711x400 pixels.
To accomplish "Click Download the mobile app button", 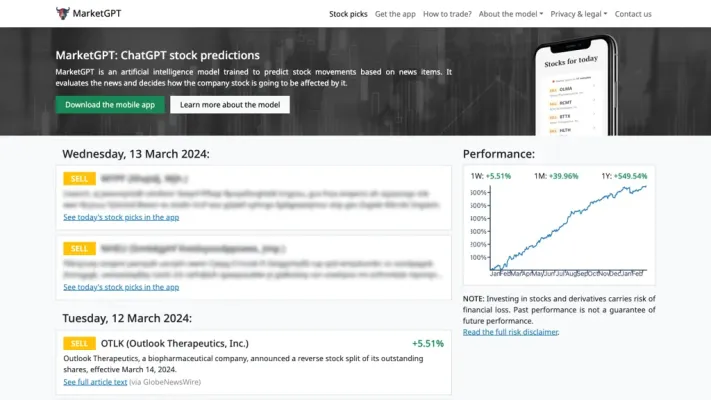I will point(110,104).
